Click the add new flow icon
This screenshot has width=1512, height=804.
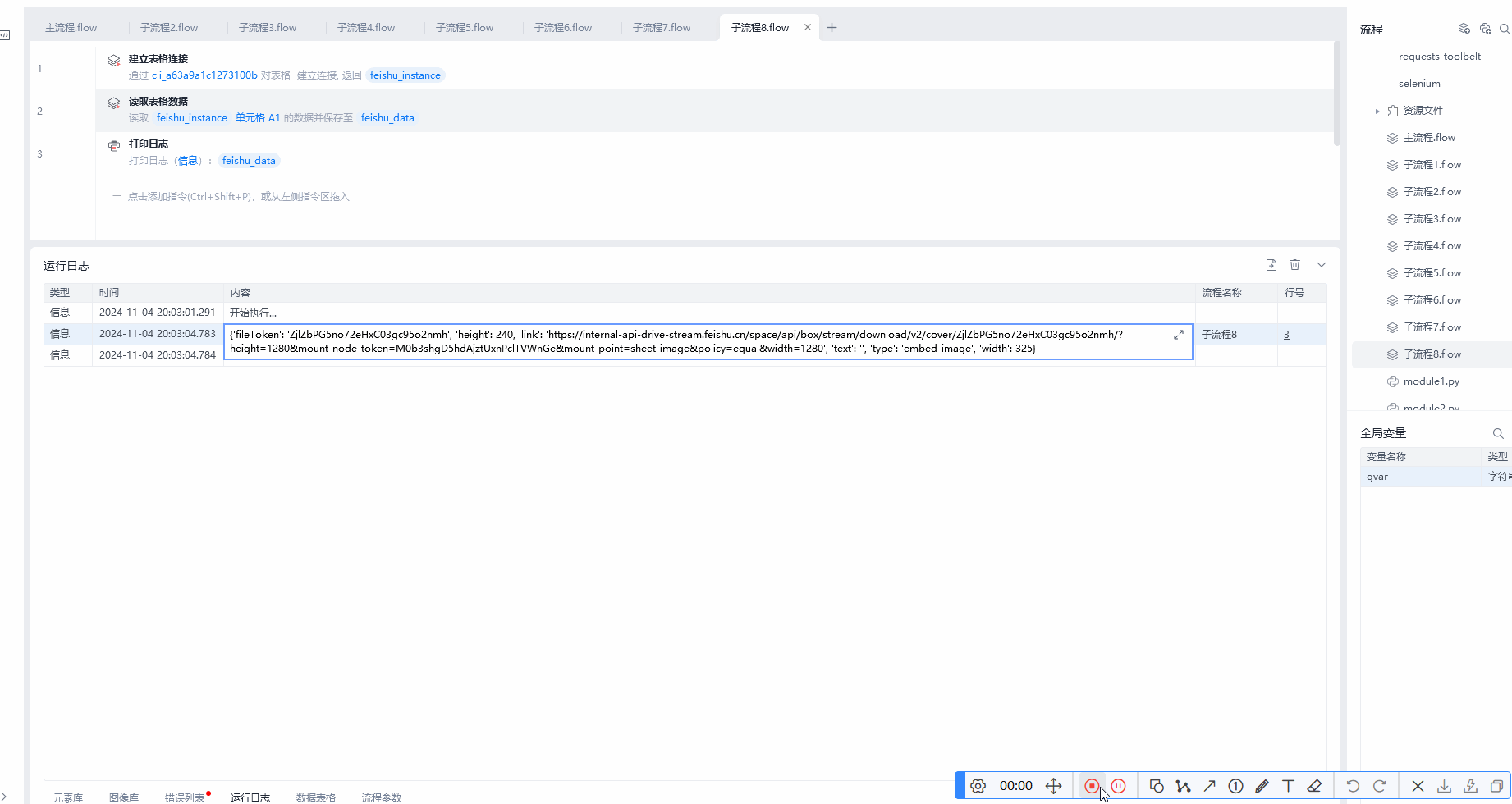1464,29
